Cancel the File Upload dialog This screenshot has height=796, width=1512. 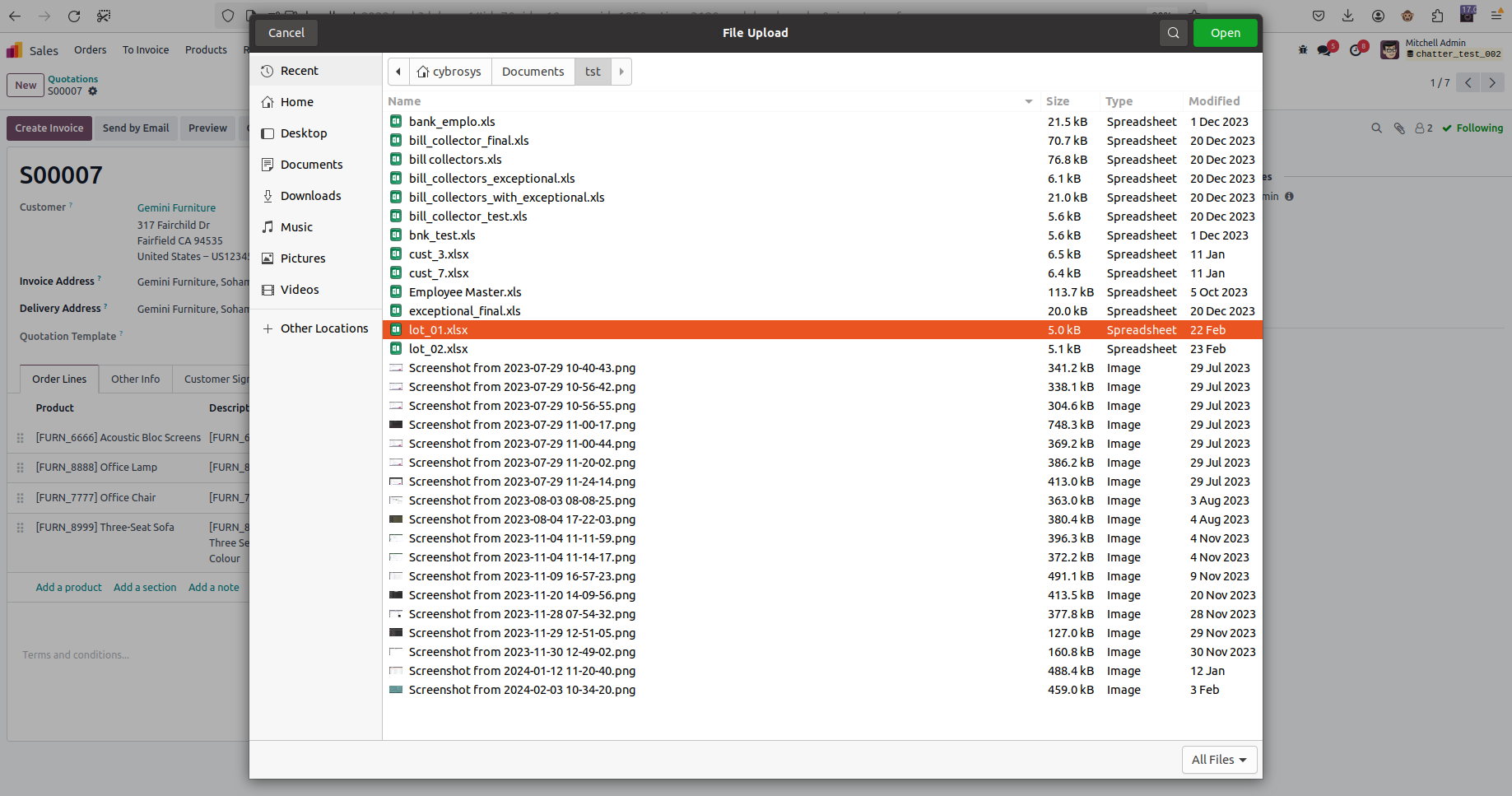pyautogui.click(x=286, y=33)
